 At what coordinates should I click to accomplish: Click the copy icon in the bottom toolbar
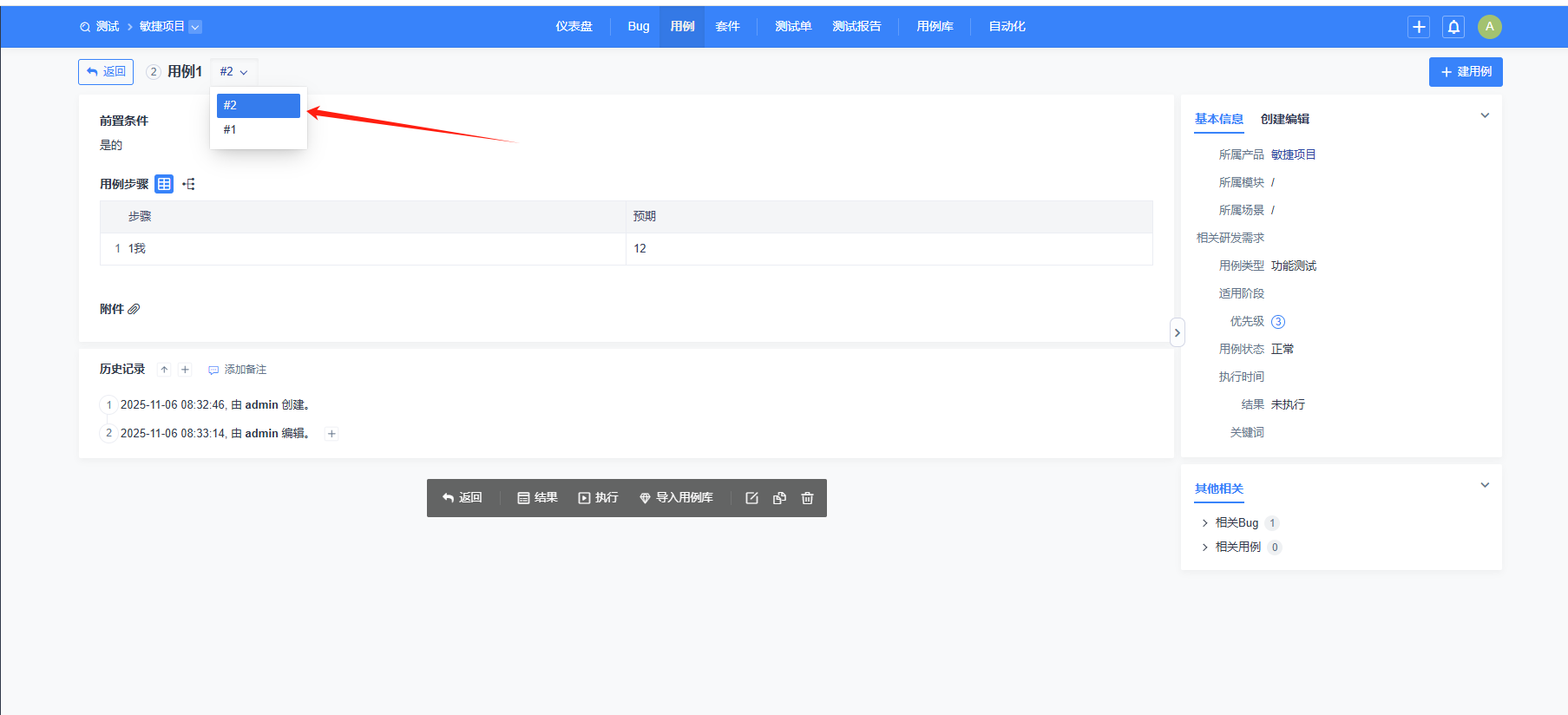tap(780, 498)
